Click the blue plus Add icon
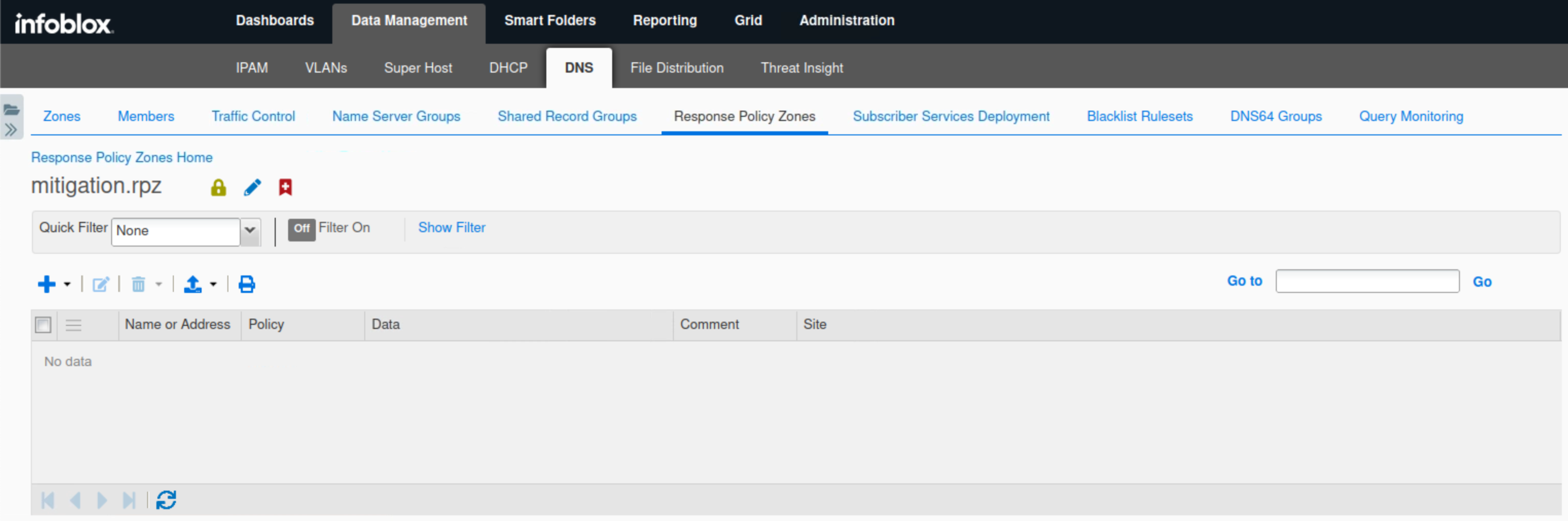This screenshot has width=1568, height=521. 46,284
